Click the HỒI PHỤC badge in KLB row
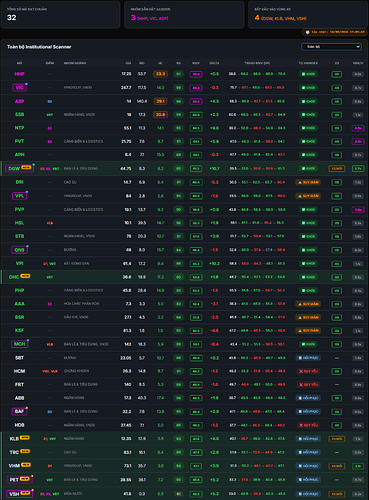 coord(308,439)
